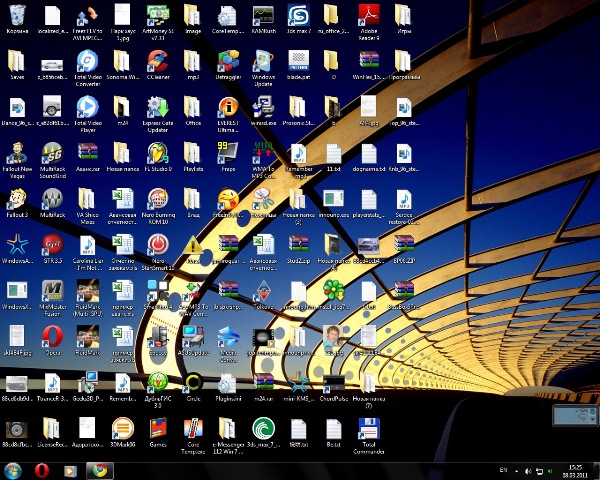
Task: Click the Show desktop button
Action: click(x=596, y=471)
